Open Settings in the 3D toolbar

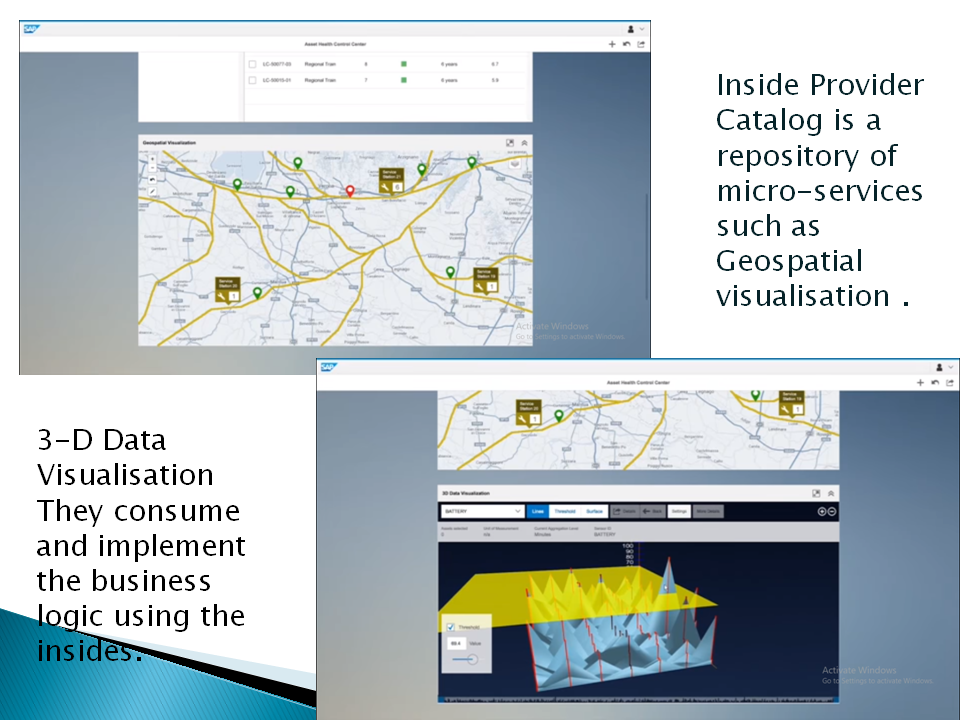[x=679, y=511]
